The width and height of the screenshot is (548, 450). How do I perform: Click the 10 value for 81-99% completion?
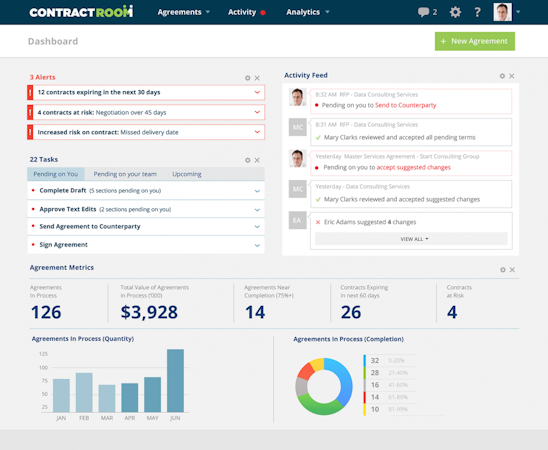(x=375, y=409)
